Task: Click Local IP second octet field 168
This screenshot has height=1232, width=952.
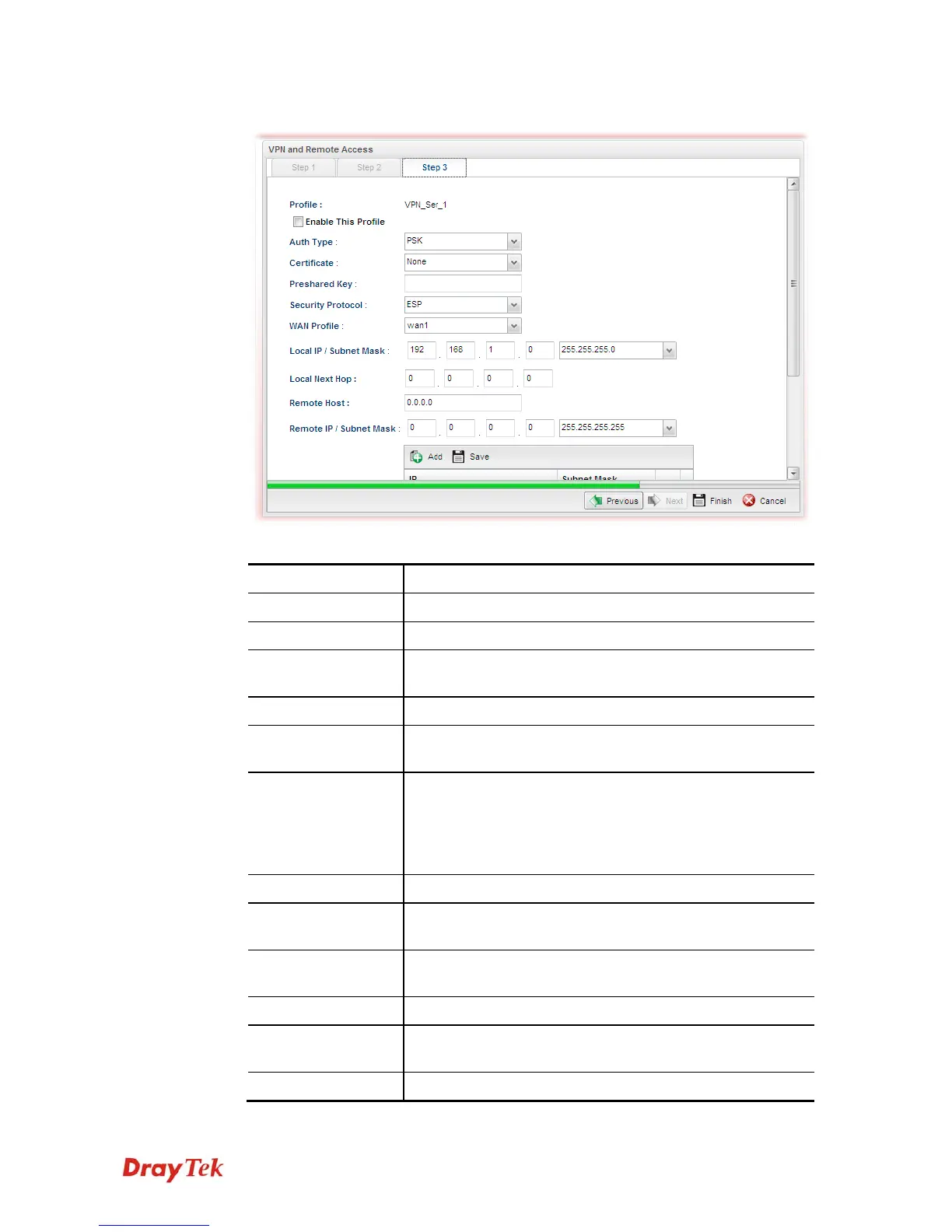Action: click(x=460, y=350)
